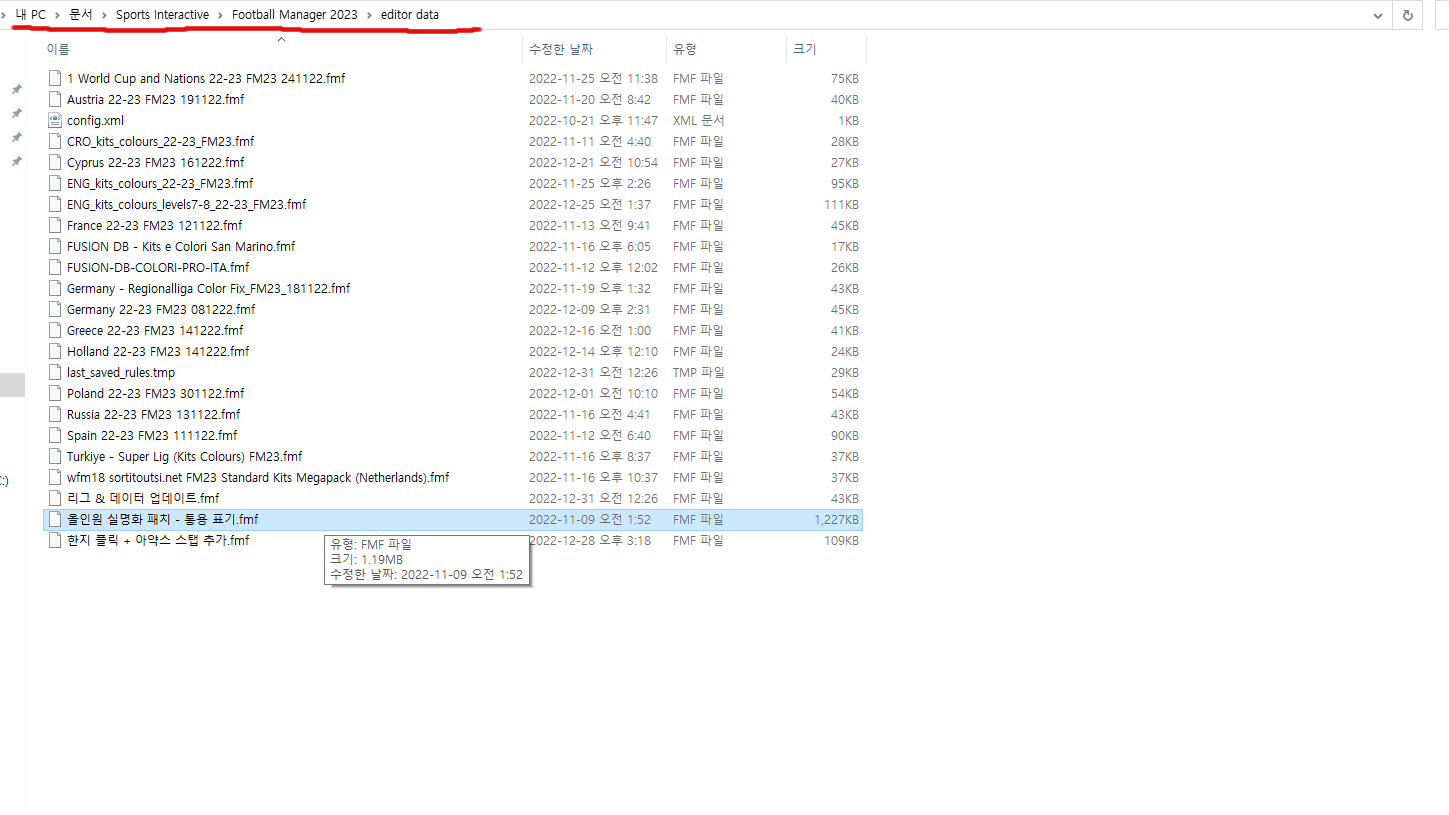
Task: Navigate to 문서 in breadcrumb
Action: point(81,15)
